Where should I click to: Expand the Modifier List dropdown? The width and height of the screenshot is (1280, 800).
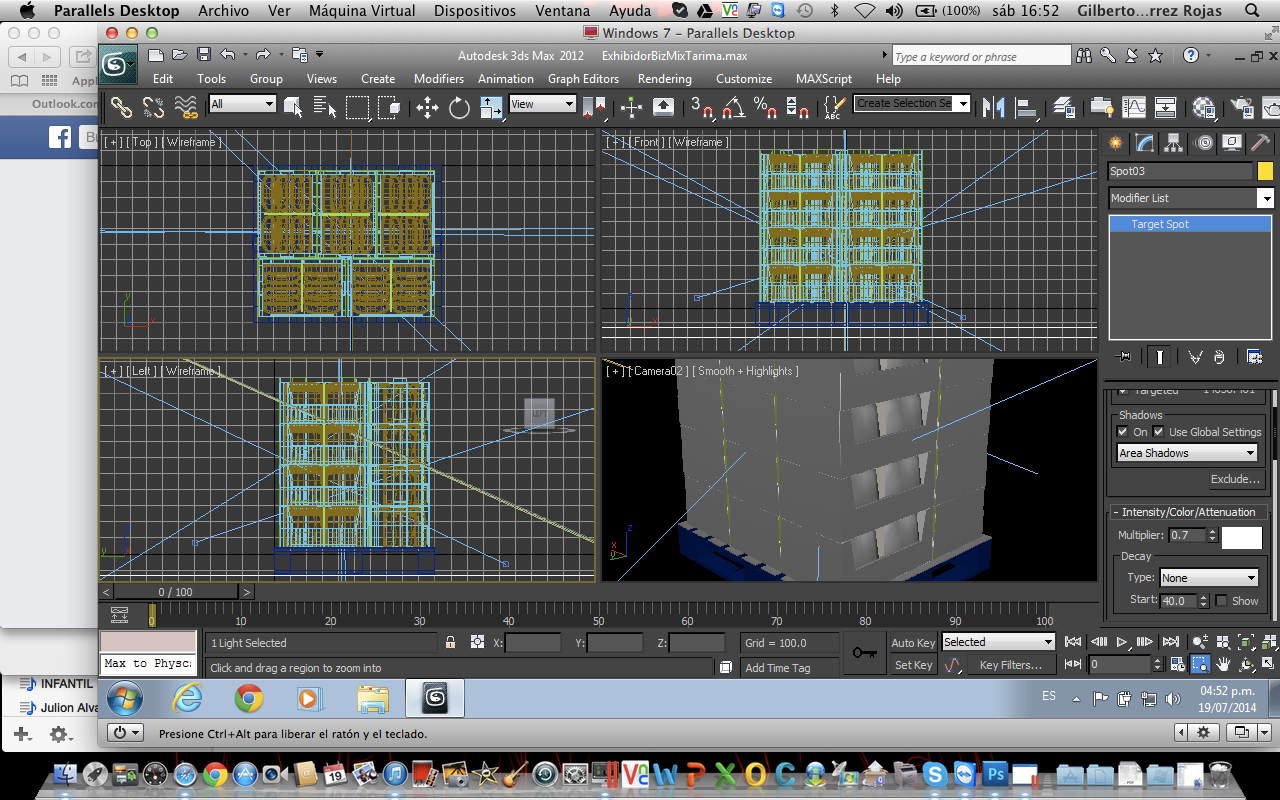pyautogui.click(x=1265, y=198)
